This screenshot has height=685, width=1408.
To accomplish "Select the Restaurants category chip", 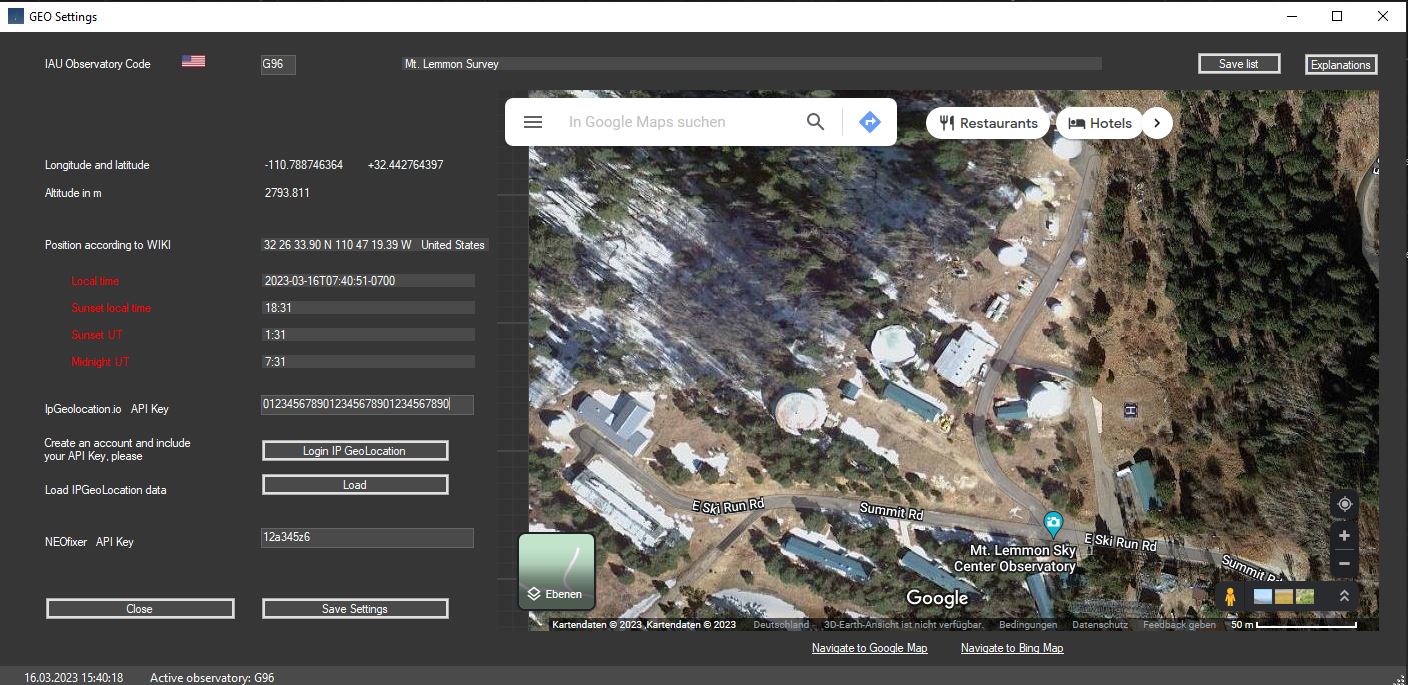I will tap(989, 123).
